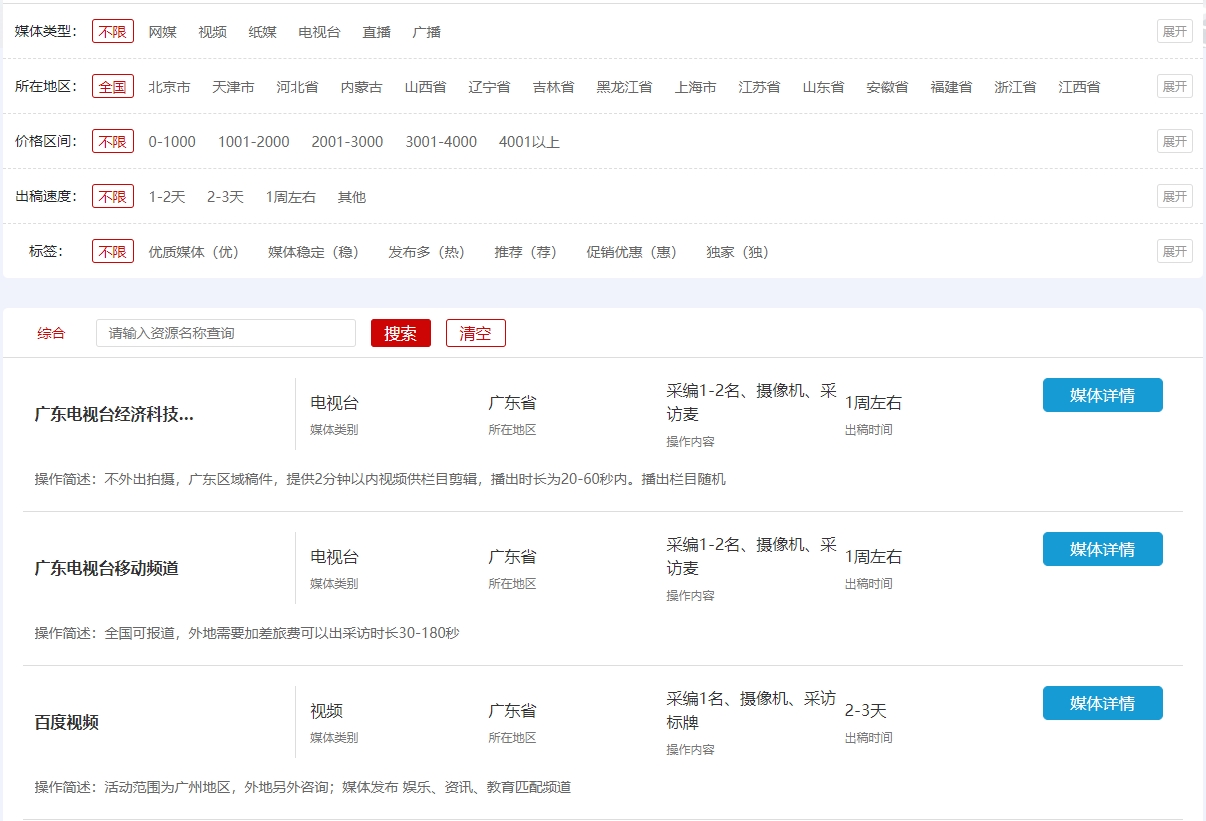This screenshot has width=1206, height=821.
Task: Switch to the 综合 sorting tab
Action: (x=51, y=333)
